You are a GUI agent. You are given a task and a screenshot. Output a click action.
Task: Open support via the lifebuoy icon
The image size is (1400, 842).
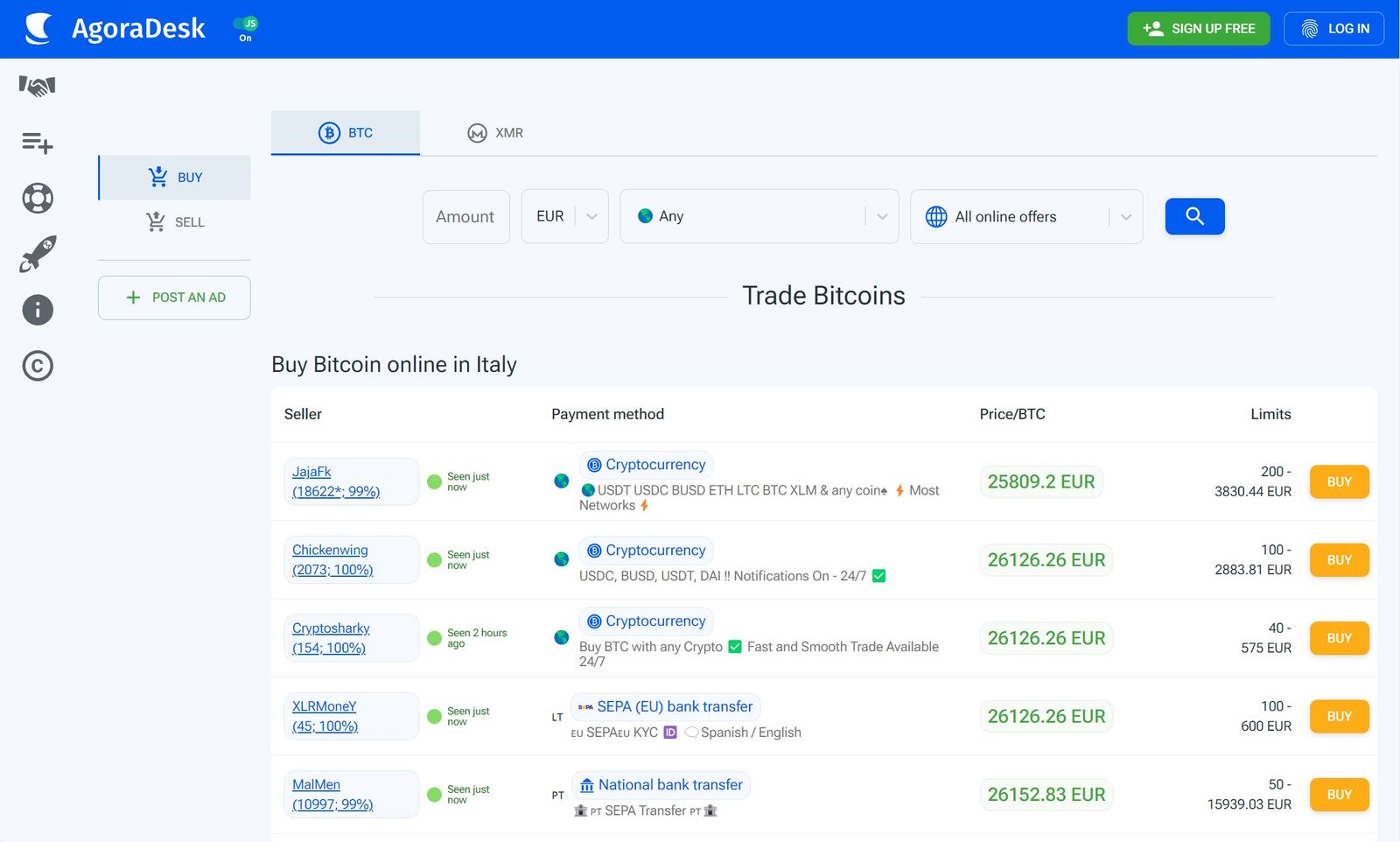[37, 198]
